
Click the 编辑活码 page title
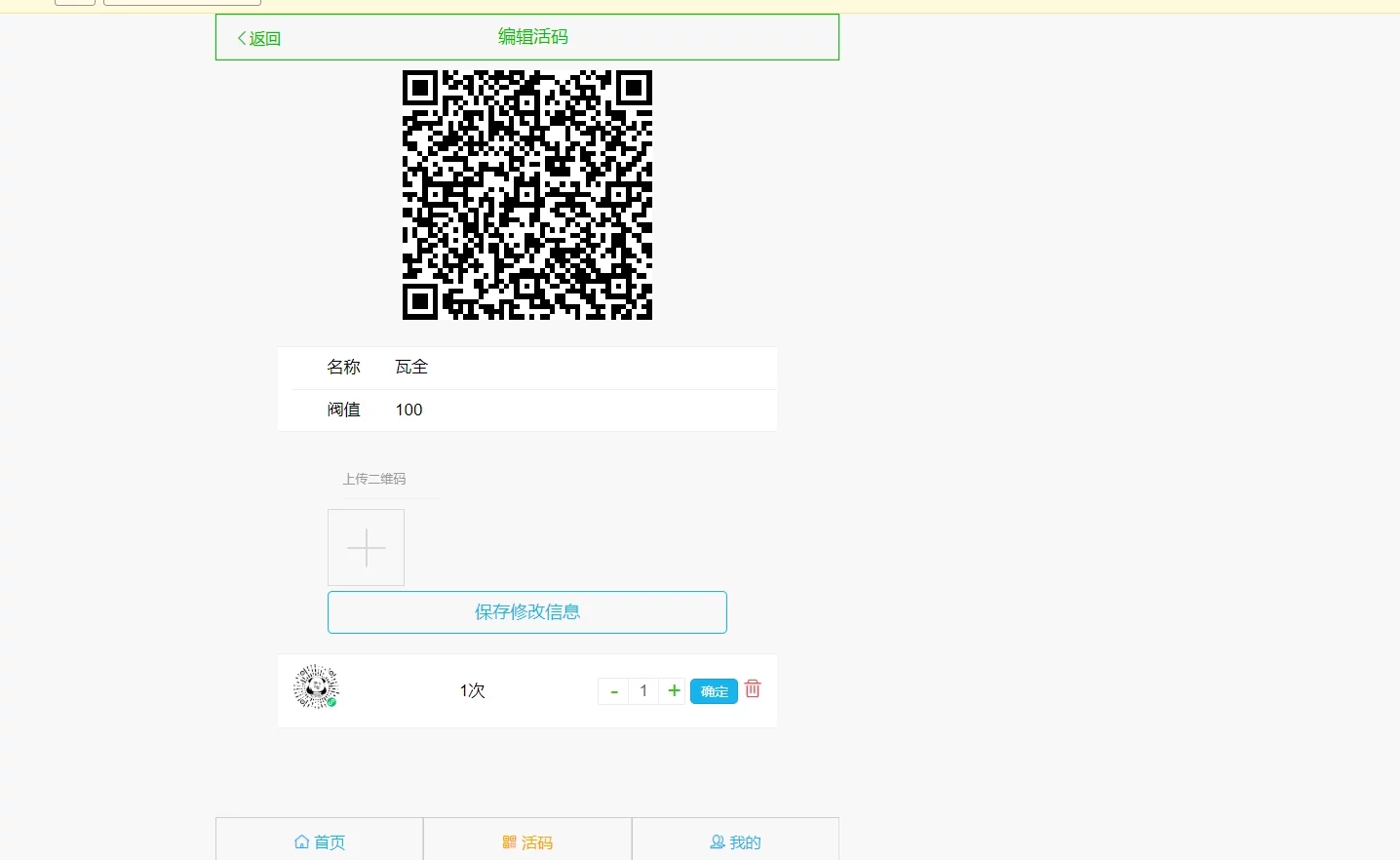click(x=533, y=37)
